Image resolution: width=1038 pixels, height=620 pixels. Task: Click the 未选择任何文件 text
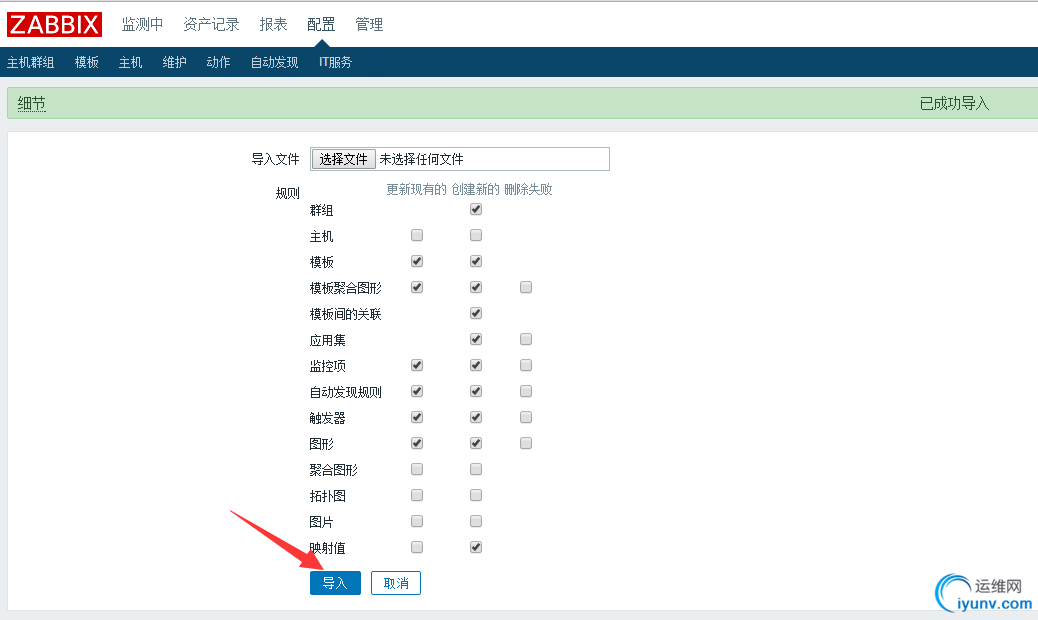[x=422, y=159]
